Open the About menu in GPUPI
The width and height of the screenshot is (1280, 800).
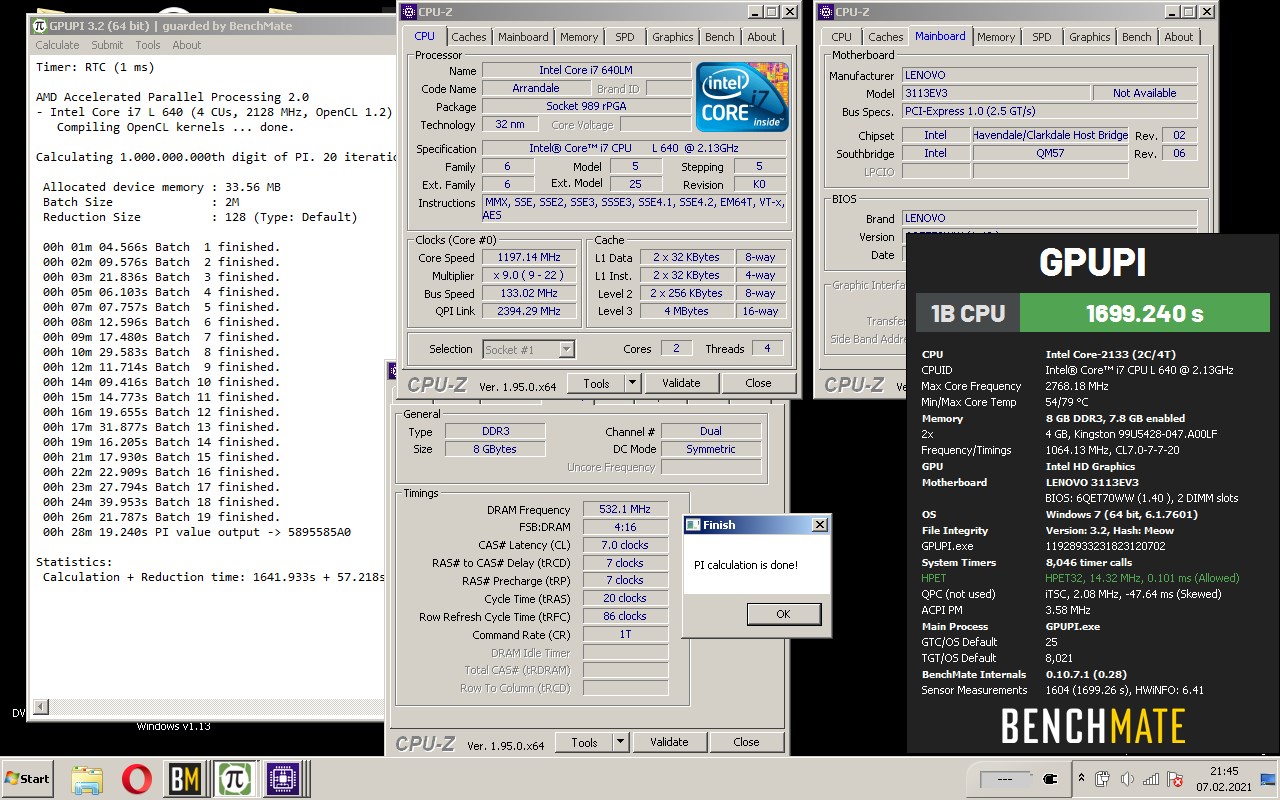point(186,45)
